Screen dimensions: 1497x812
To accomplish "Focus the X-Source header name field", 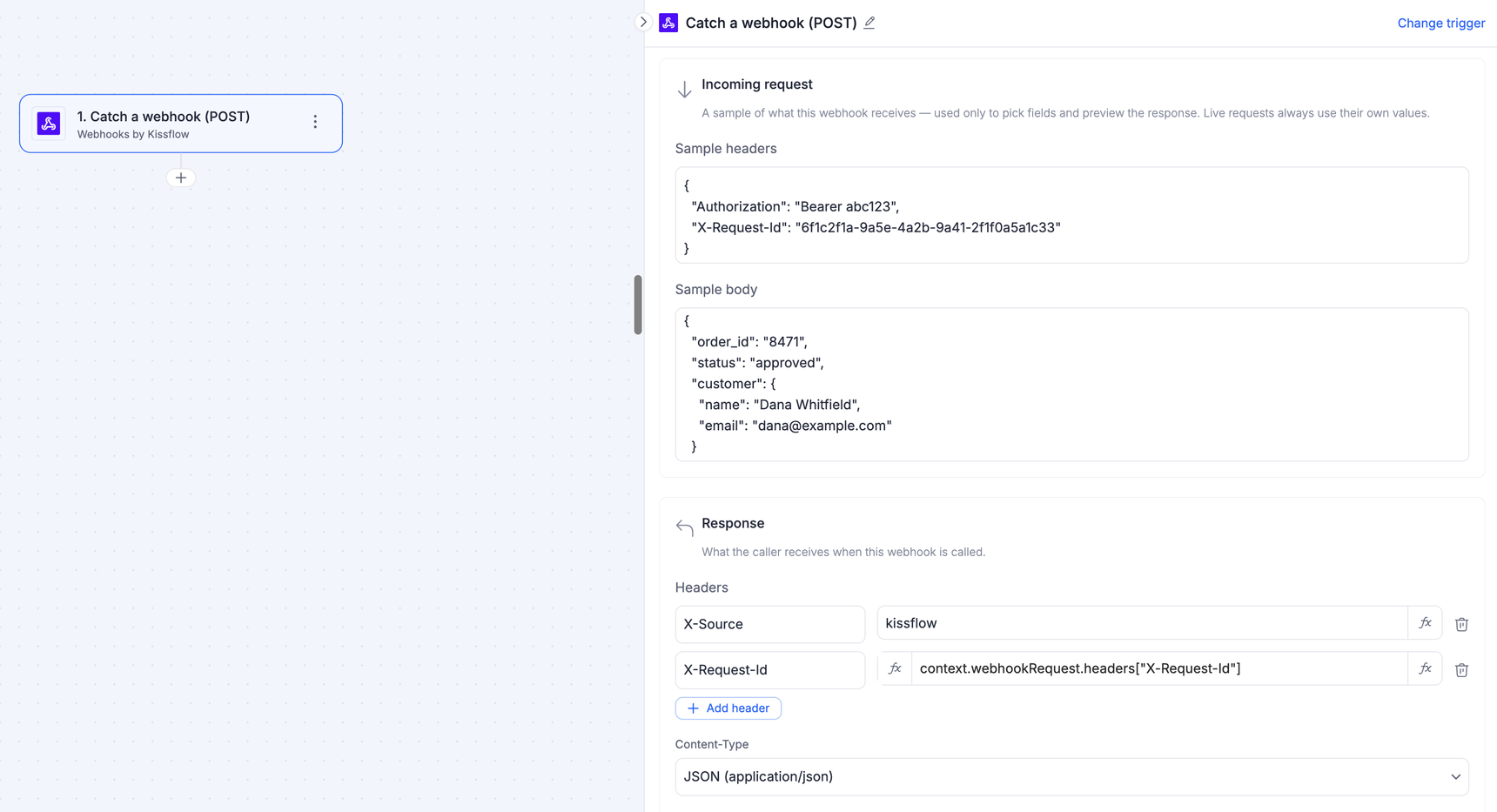I will pos(769,624).
